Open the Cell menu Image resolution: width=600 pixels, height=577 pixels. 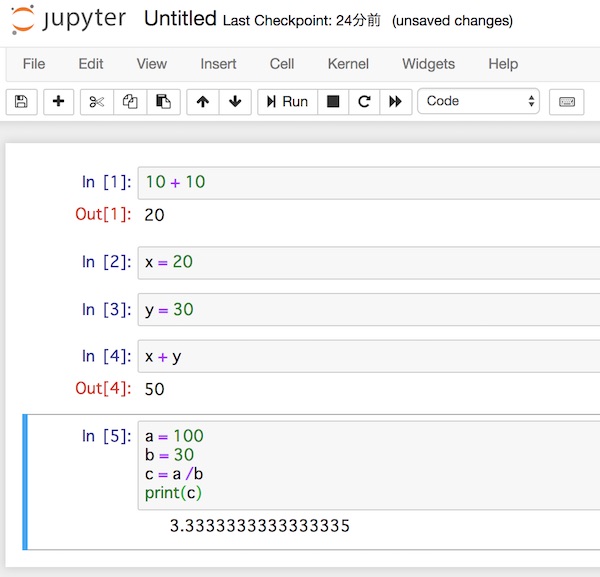click(x=282, y=64)
